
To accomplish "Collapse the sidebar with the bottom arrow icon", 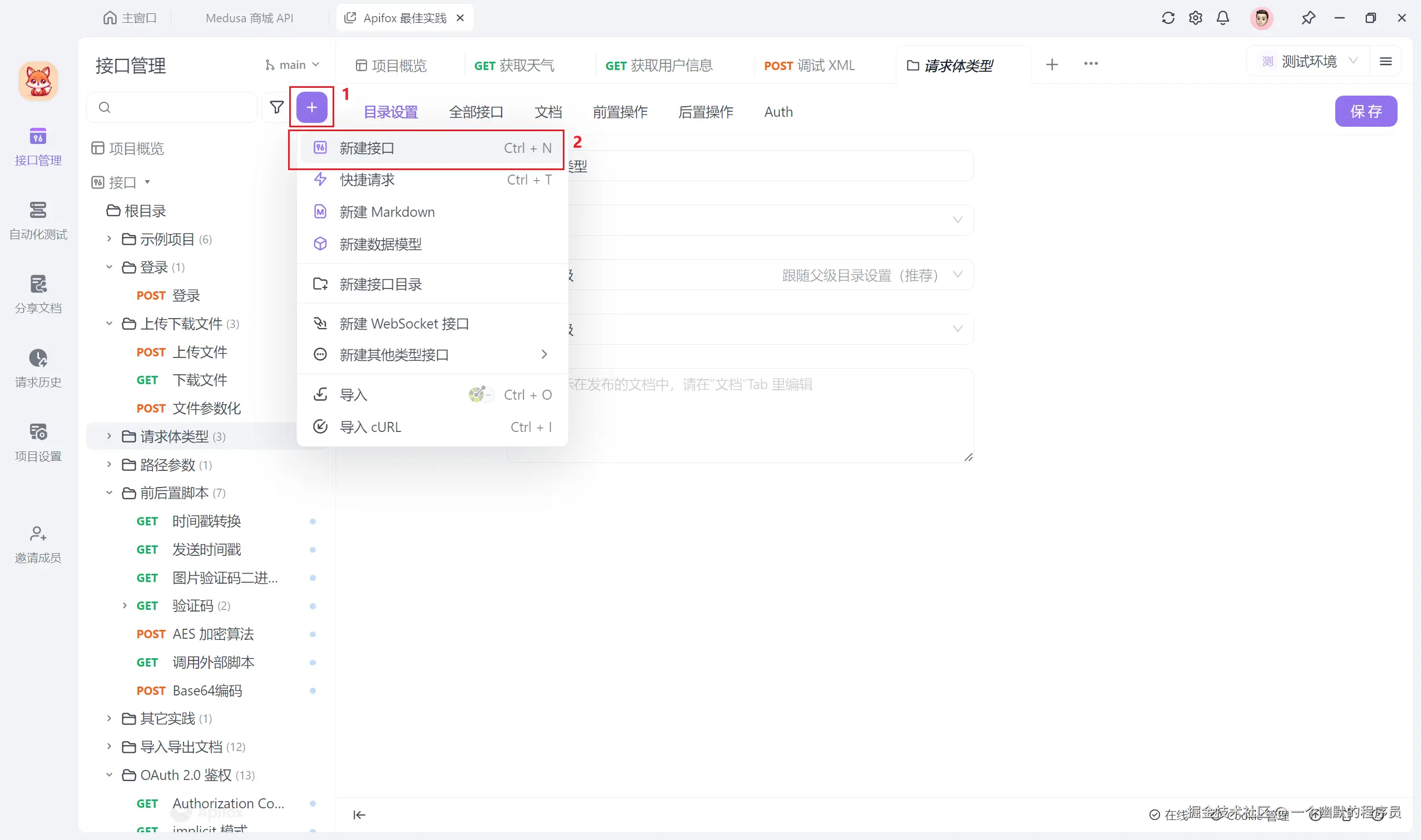I will coord(359,814).
